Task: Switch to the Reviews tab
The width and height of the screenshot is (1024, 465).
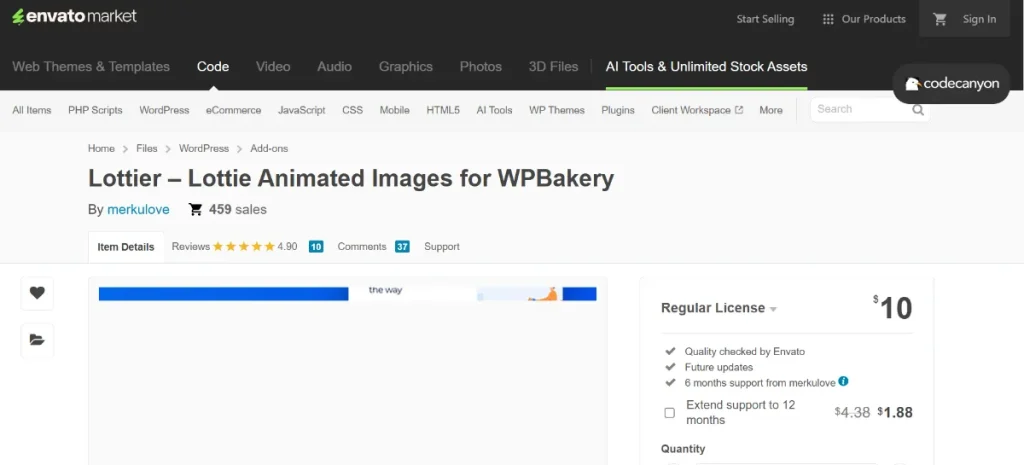Action: (191, 247)
